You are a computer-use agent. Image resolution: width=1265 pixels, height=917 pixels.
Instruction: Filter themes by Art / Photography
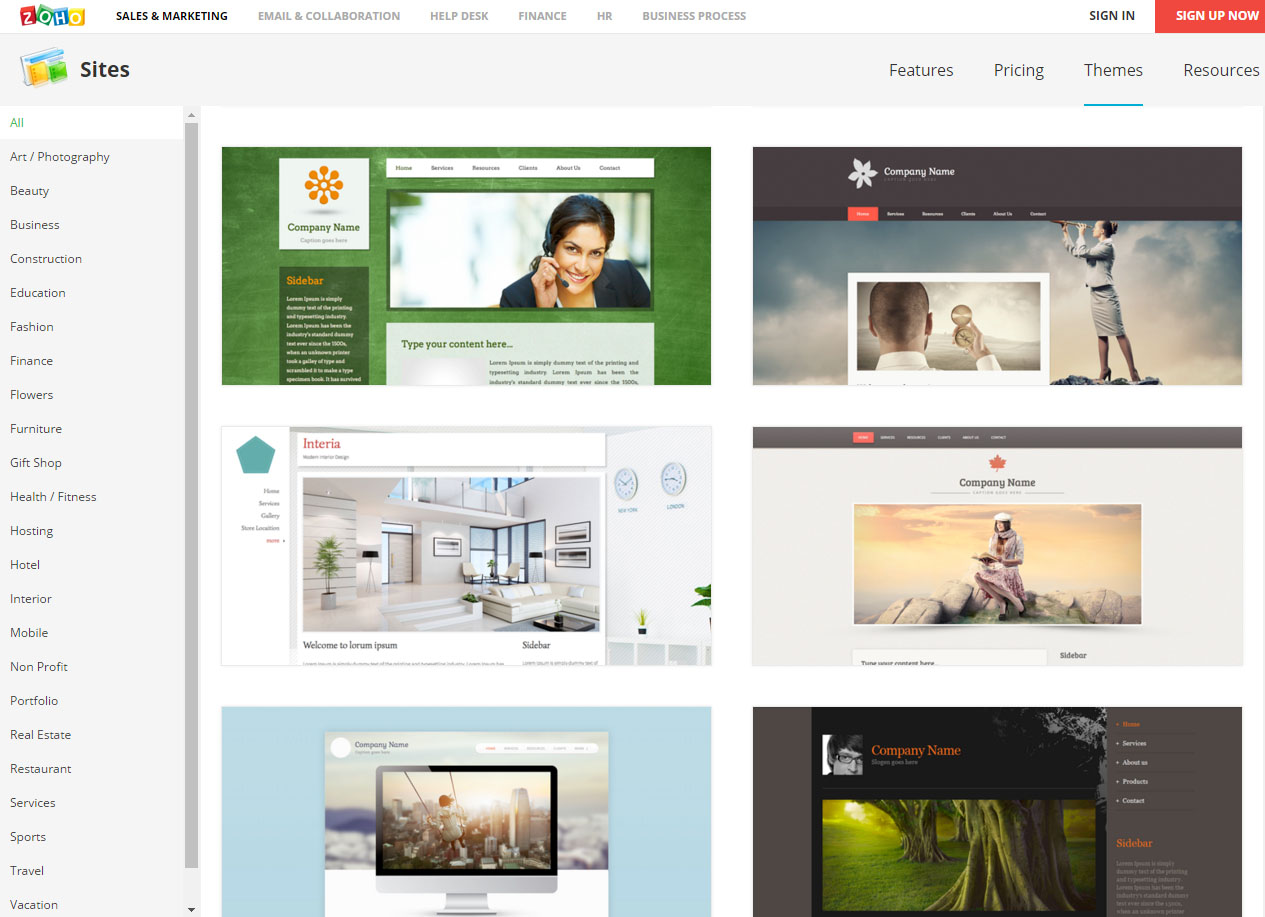60,157
